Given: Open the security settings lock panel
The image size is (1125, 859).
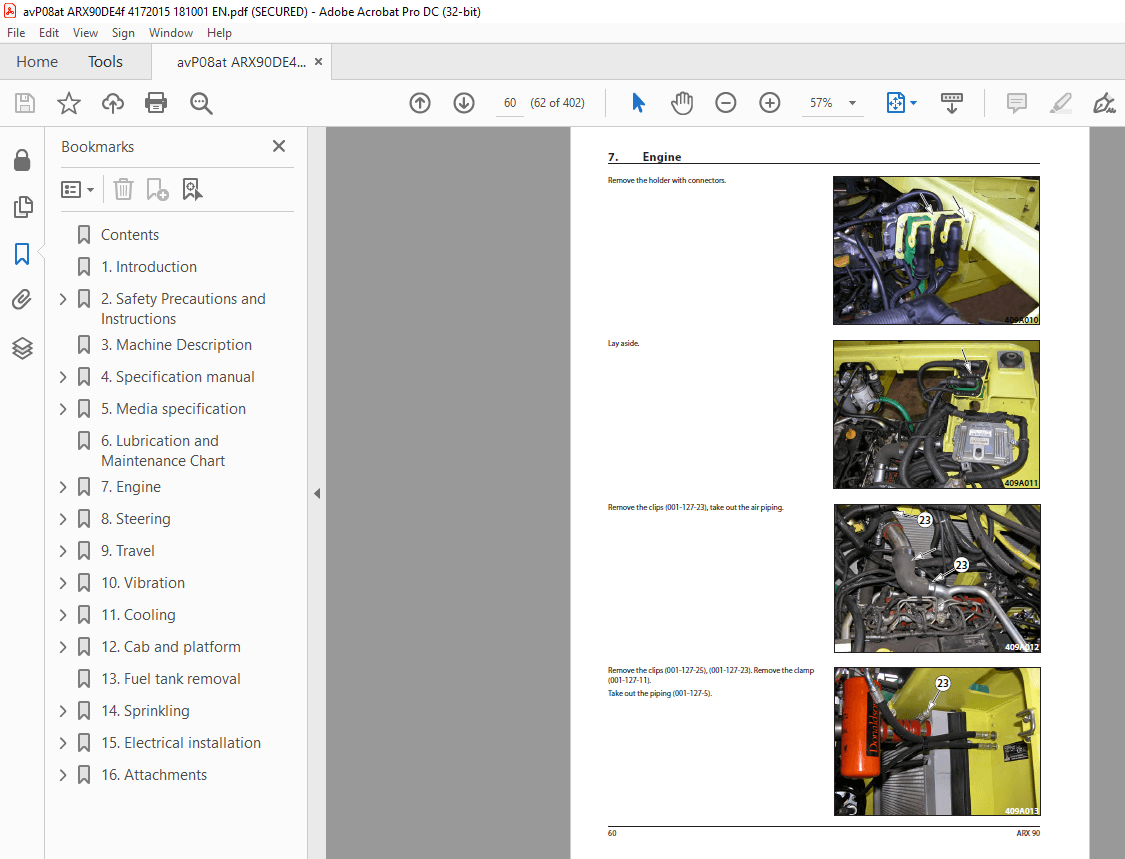Looking at the screenshot, I should (22, 160).
